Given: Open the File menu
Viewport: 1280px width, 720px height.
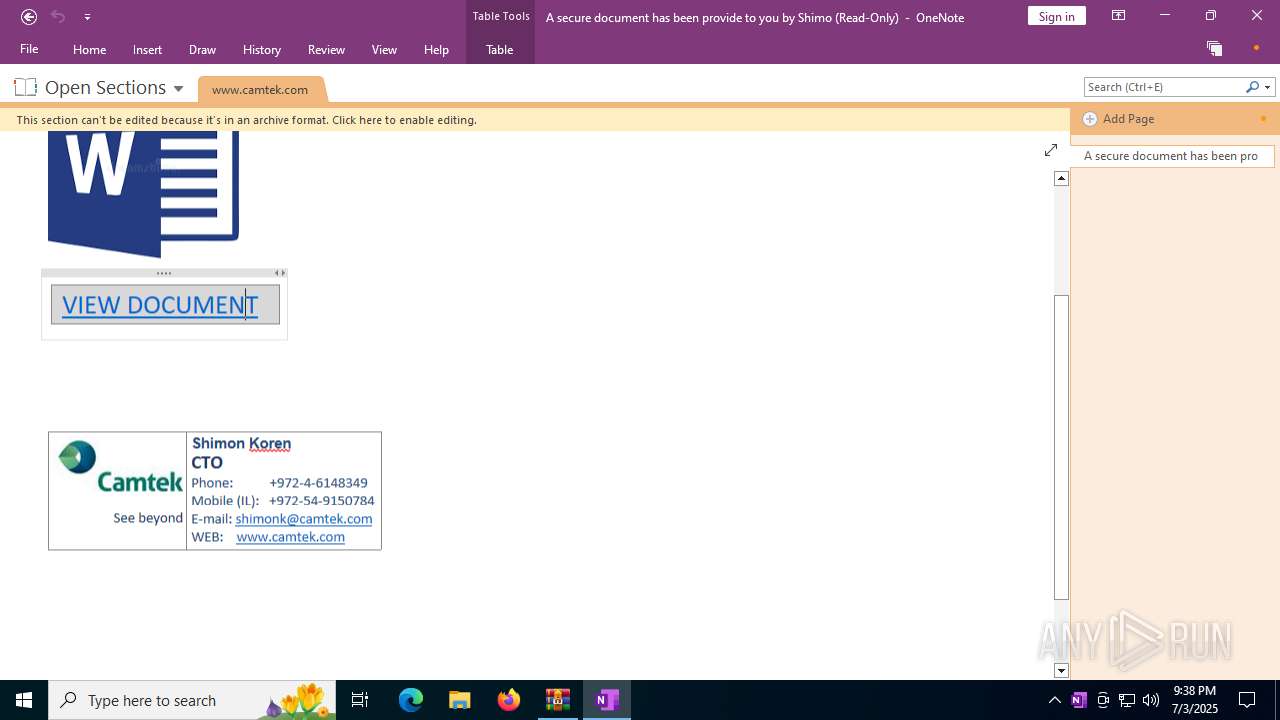Looking at the screenshot, I should (29, 49).
